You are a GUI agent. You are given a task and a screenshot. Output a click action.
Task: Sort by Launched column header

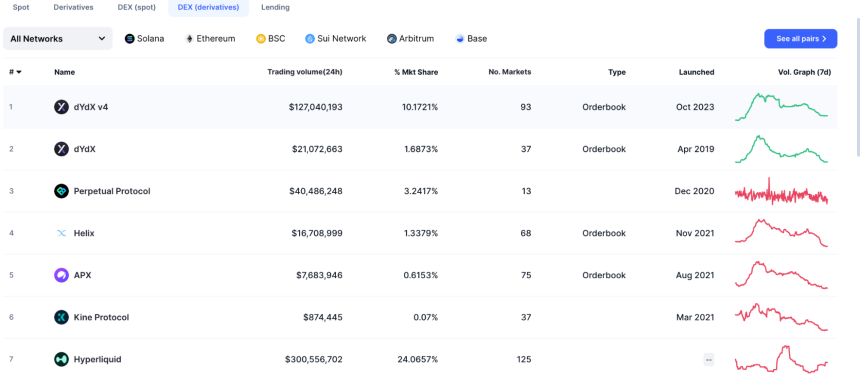pyautogui.click(x=697, y=72)
